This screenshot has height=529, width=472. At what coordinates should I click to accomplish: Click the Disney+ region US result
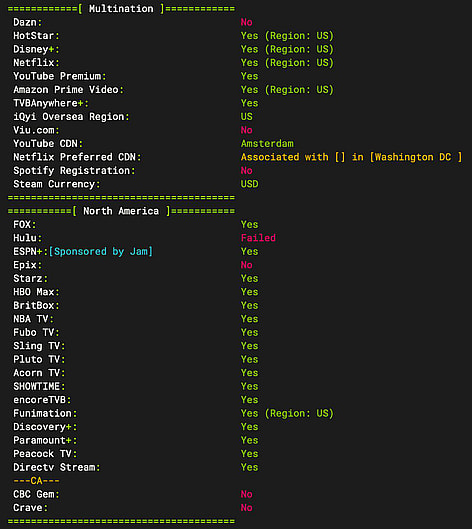click(287, 49)
